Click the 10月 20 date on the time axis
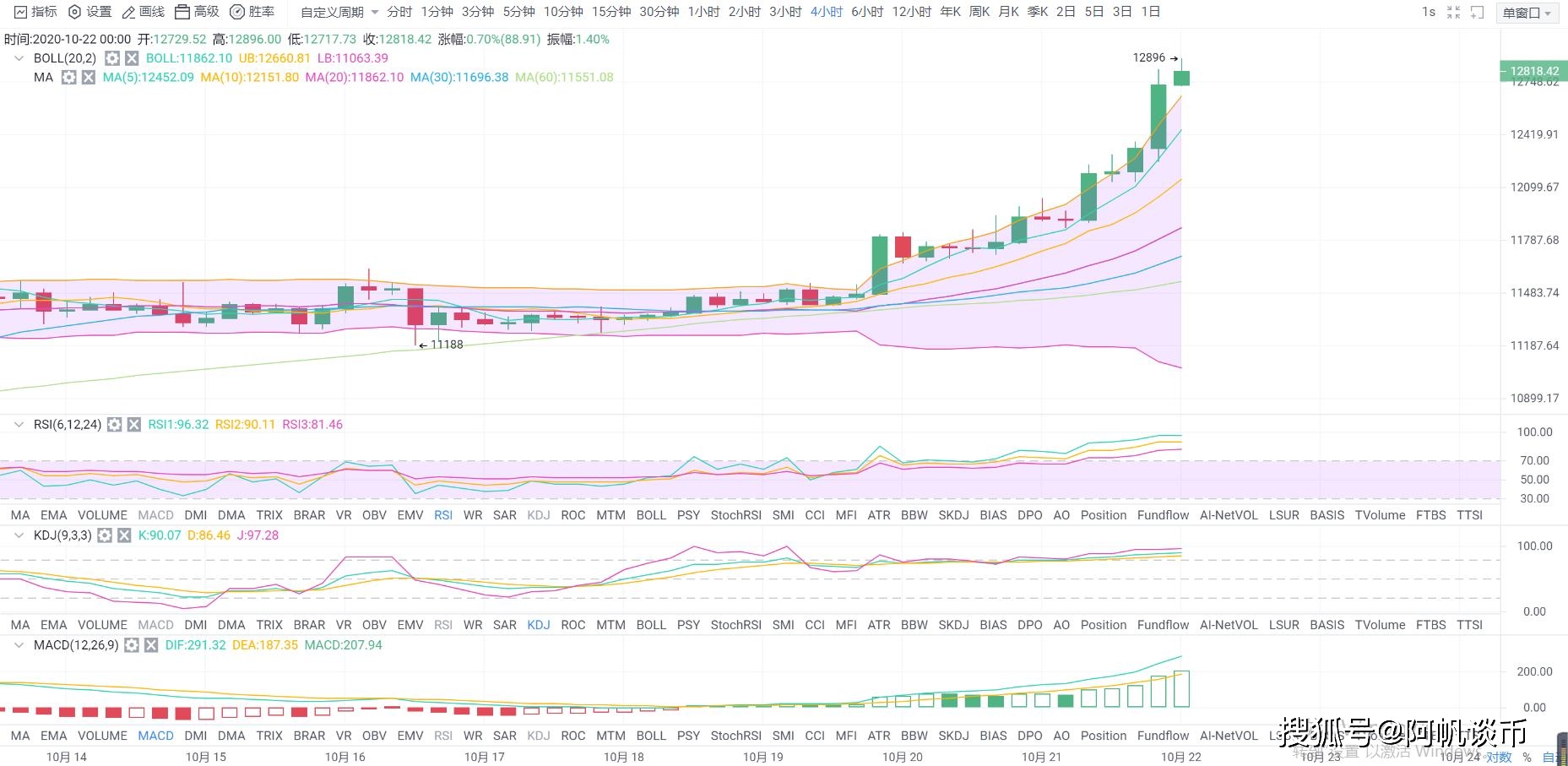This screenshot has width=1568, height=766. point(902,757)
